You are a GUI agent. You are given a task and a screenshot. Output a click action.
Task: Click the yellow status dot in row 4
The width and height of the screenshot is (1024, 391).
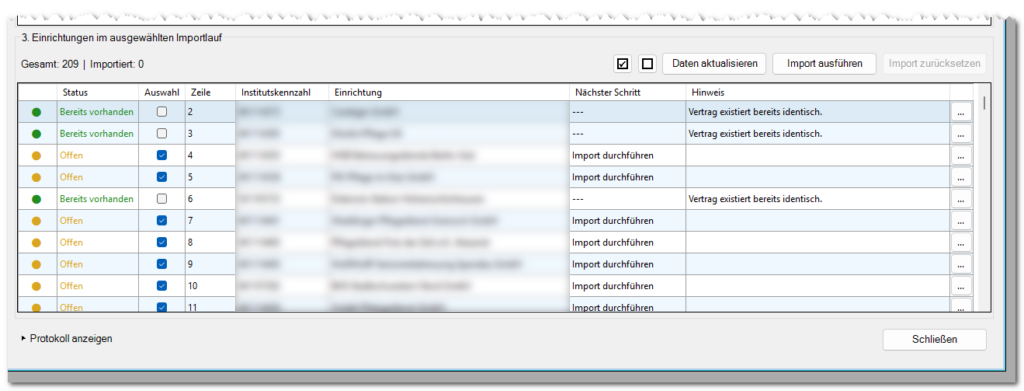point(37,155)
